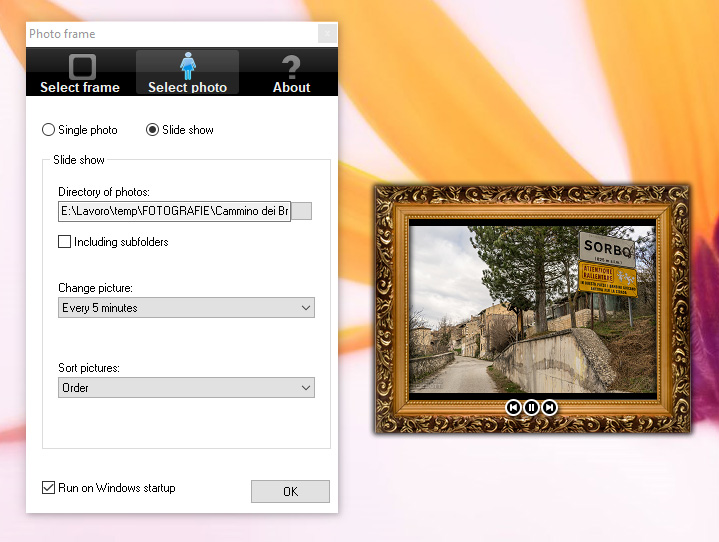Skip to previous photo in the frame
719x542 pixels.
(x=513, y=407)
